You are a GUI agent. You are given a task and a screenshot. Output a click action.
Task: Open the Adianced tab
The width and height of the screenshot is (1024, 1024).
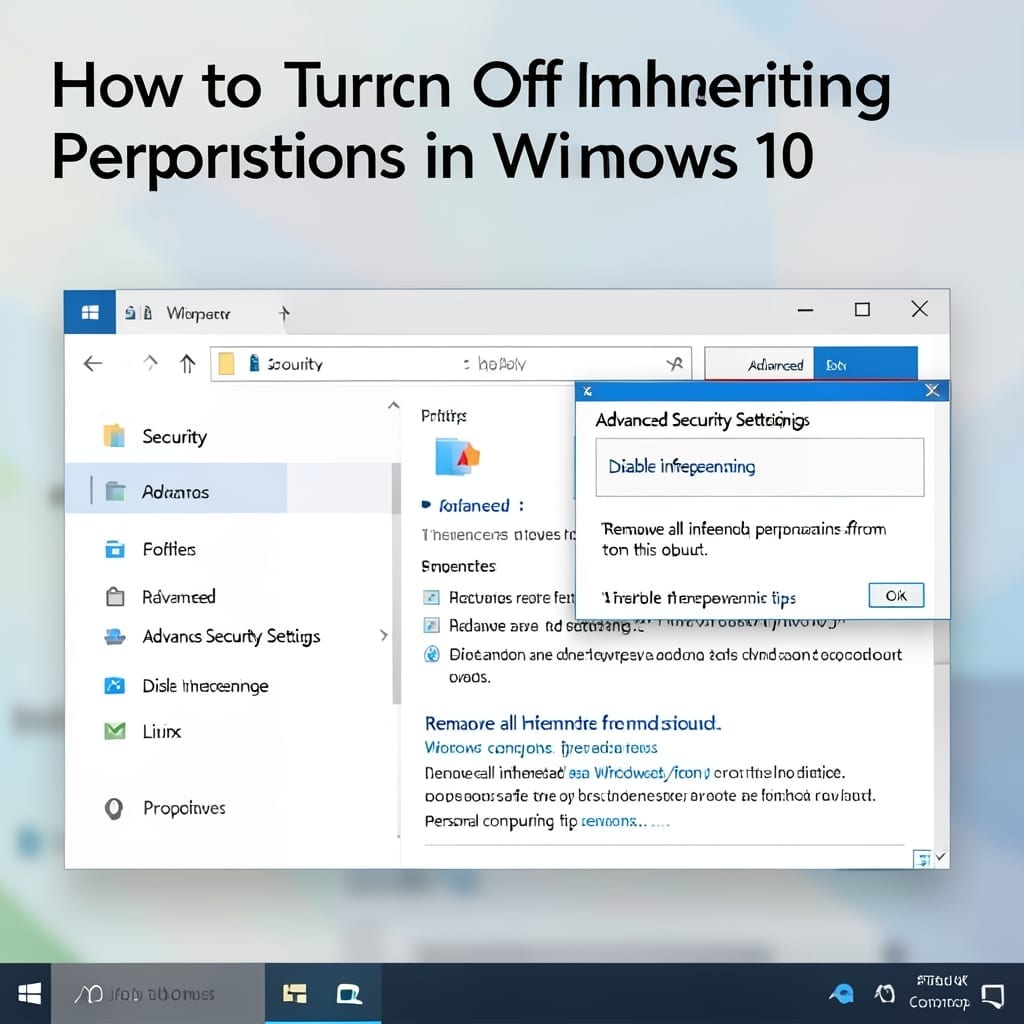(x=760, y=364)
